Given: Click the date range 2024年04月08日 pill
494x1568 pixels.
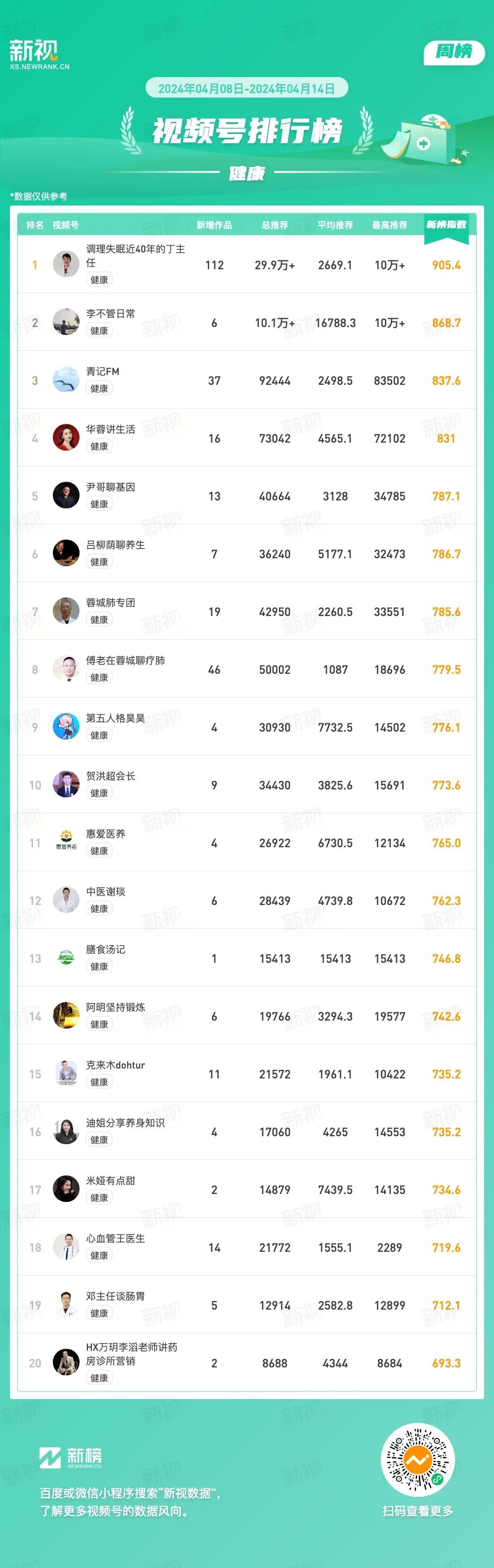Looking at the screenshot, I should pos(247,88).
